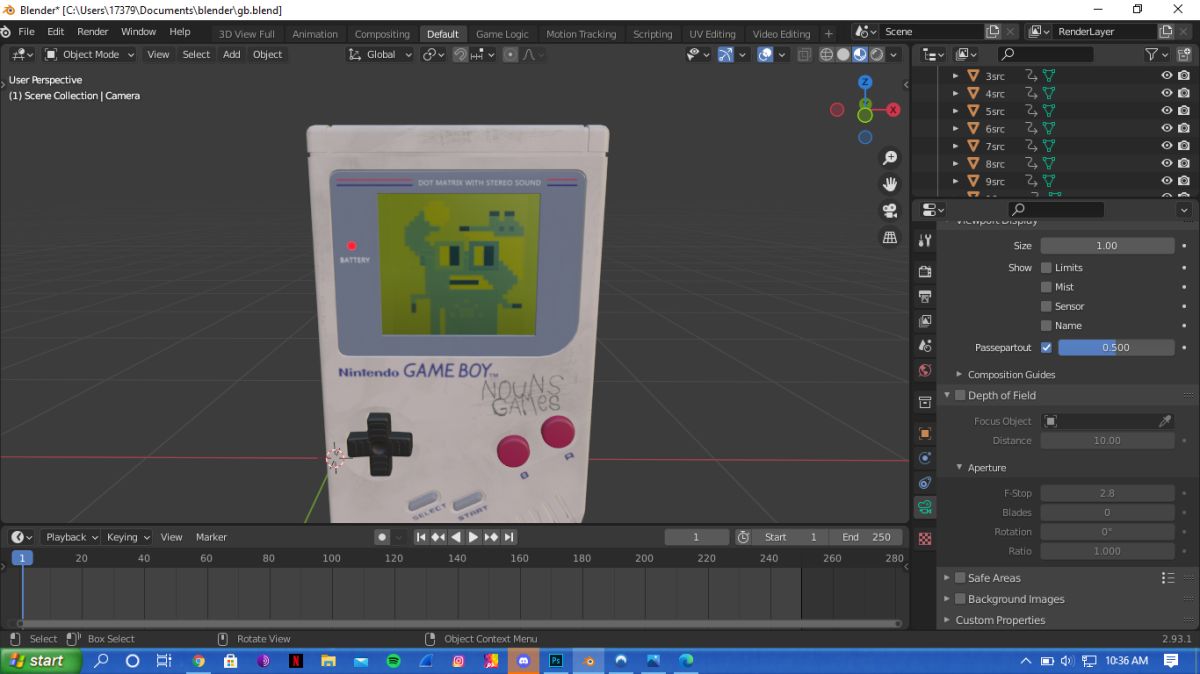
Task: Open the Playback dropdown
Action: click(73, 537)
